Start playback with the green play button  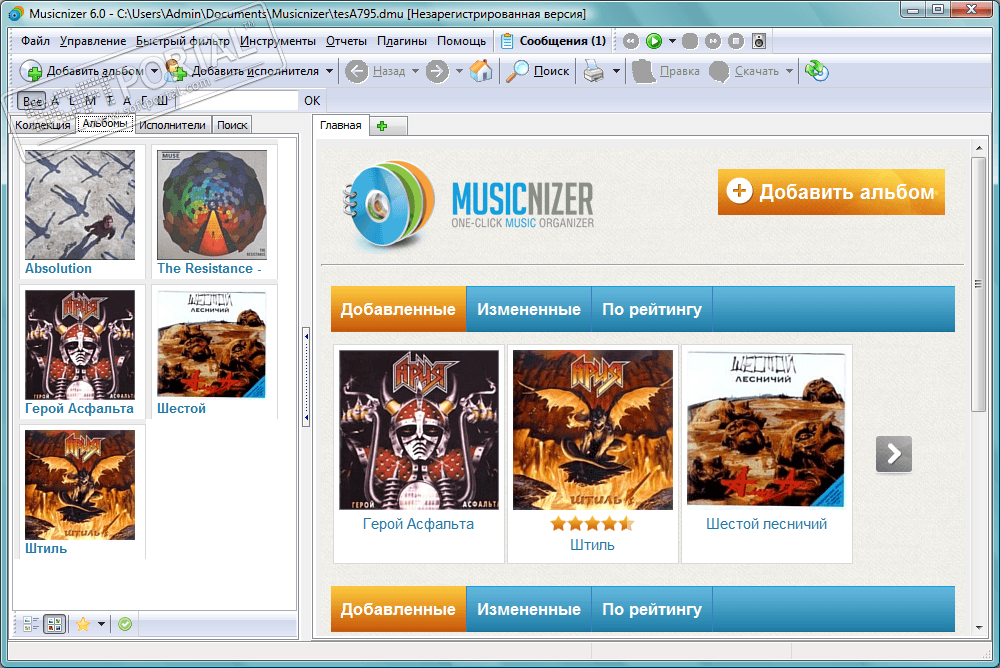(x=654, y=41)
